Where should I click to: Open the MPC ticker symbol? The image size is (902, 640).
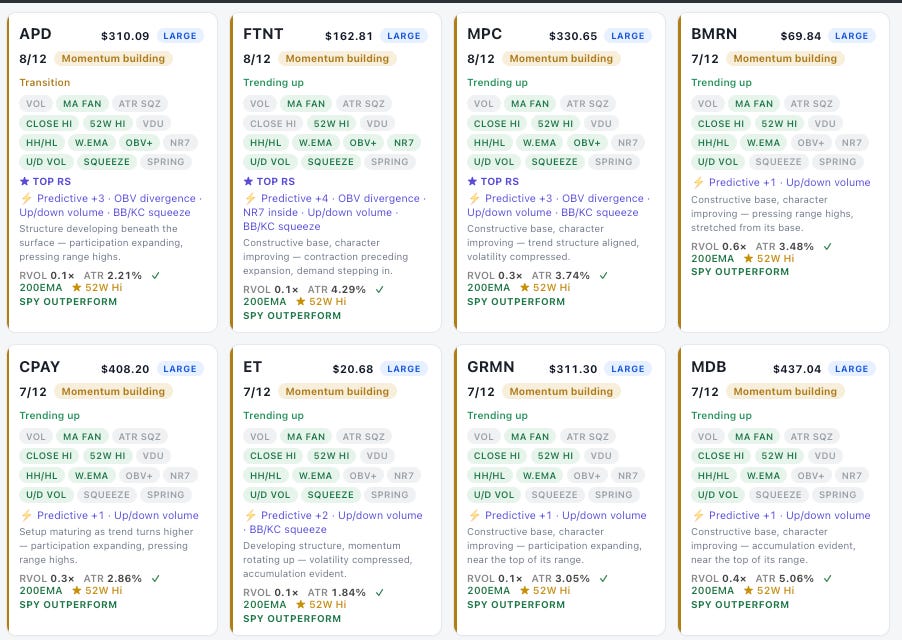point(484,34)
